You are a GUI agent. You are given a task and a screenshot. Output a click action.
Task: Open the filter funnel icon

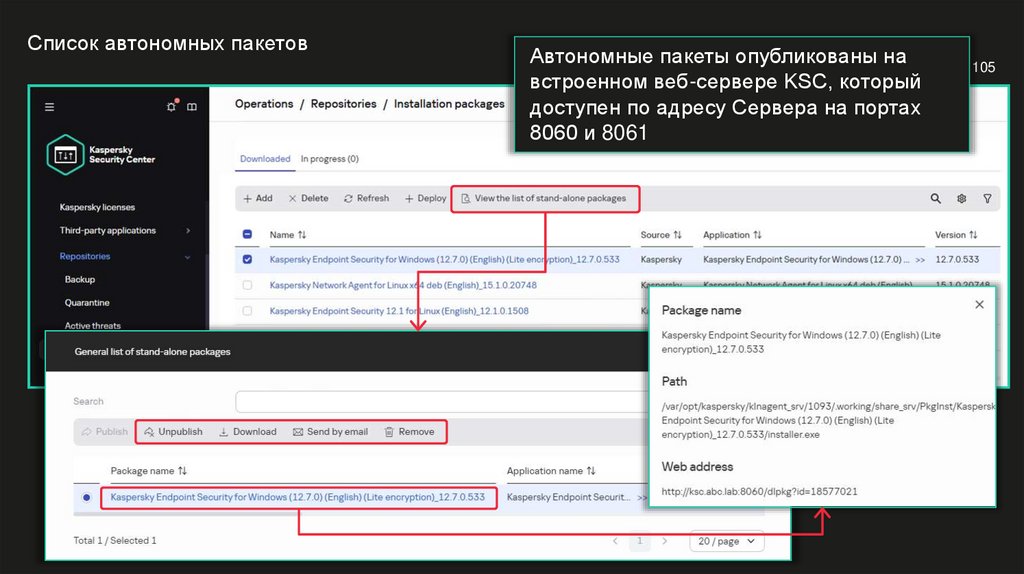[987, 199]
